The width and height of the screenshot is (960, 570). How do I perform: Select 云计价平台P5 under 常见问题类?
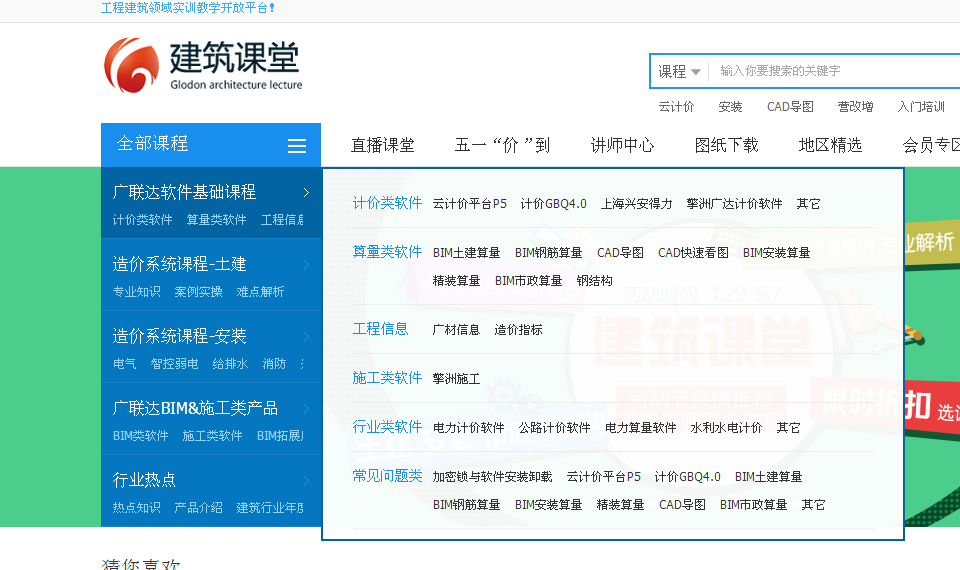[x=604, y=476]
